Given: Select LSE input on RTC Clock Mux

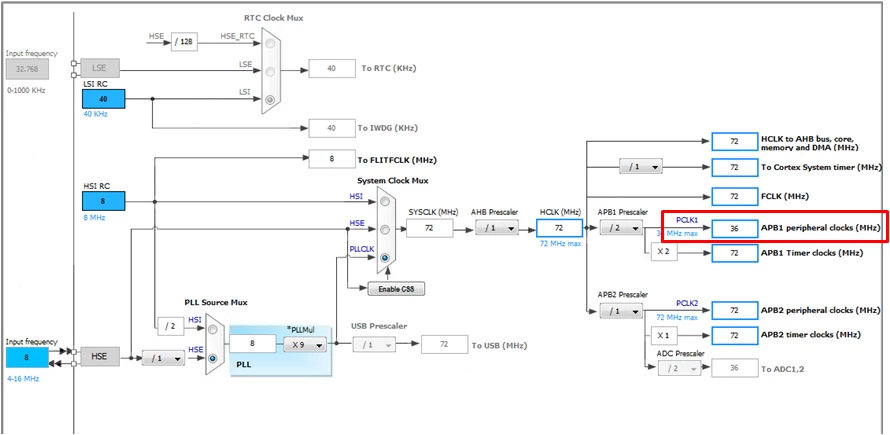Looking at the screenshot, I should click(x=270, y=72).
